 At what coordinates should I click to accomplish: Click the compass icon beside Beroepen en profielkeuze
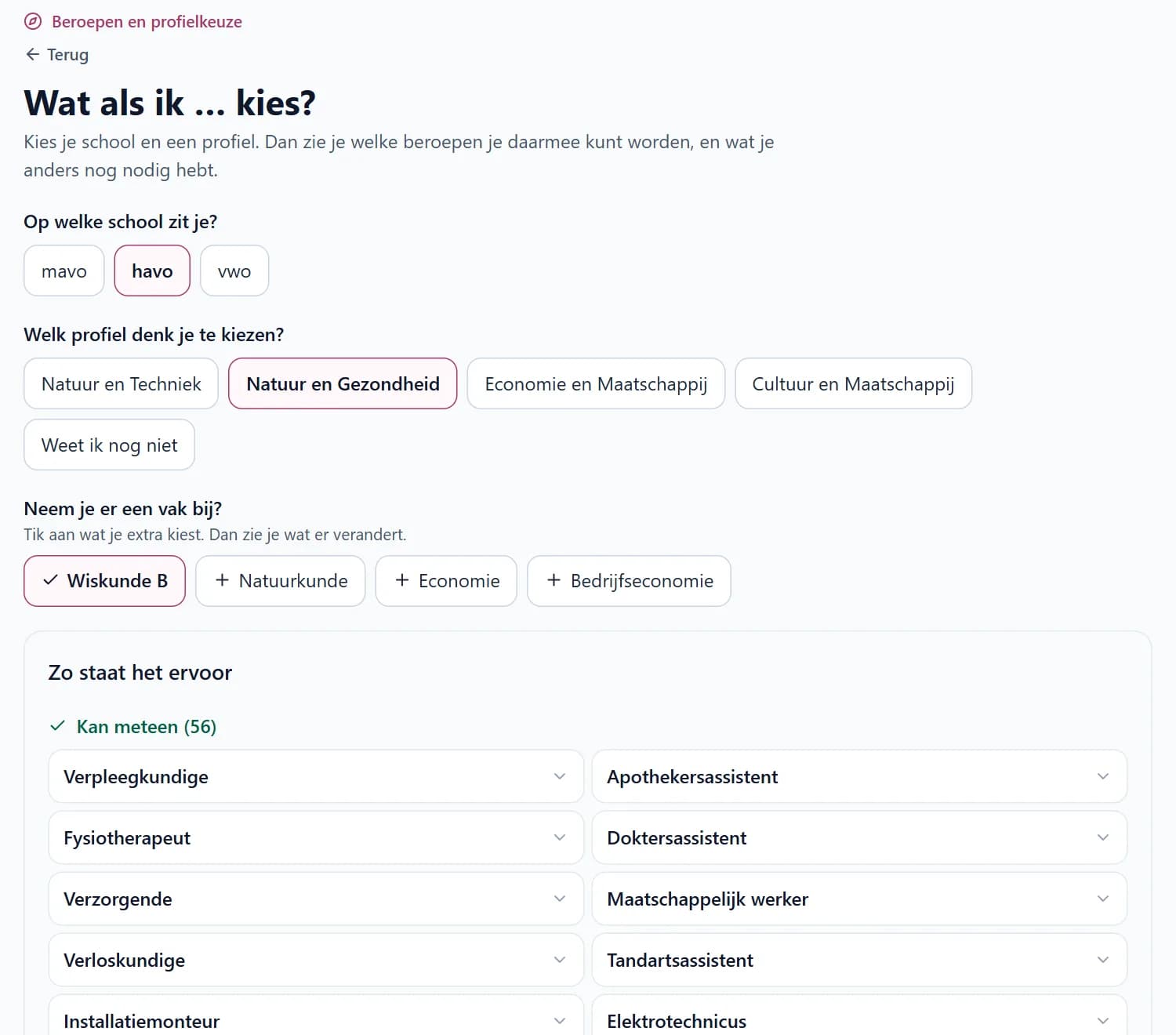point(33,21)
